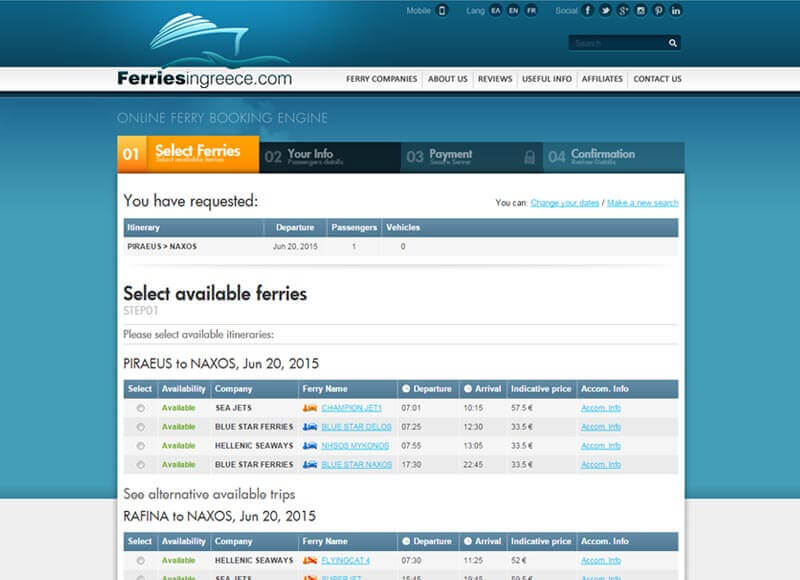Click the Blue Star Delos ferry type icon
The width and height of the screenshot is (800, 580).
(x=310, y=427)
